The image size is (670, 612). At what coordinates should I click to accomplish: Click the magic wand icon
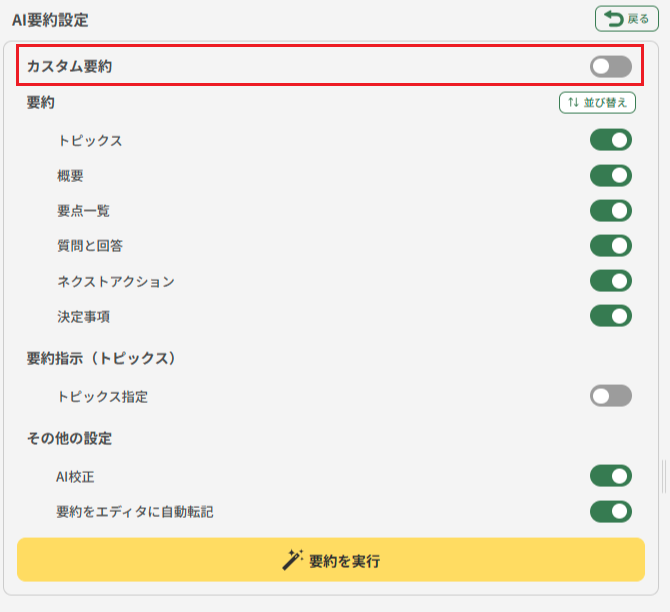[292, 560]
